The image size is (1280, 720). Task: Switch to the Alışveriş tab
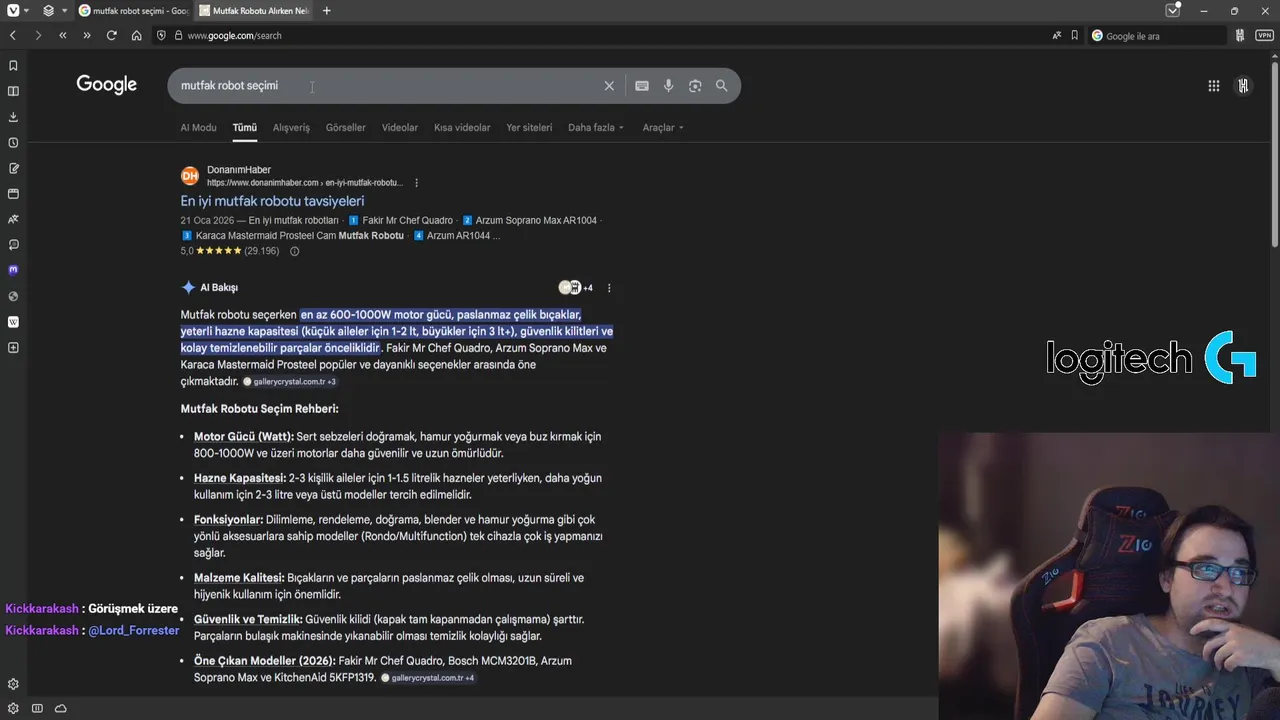291,128
